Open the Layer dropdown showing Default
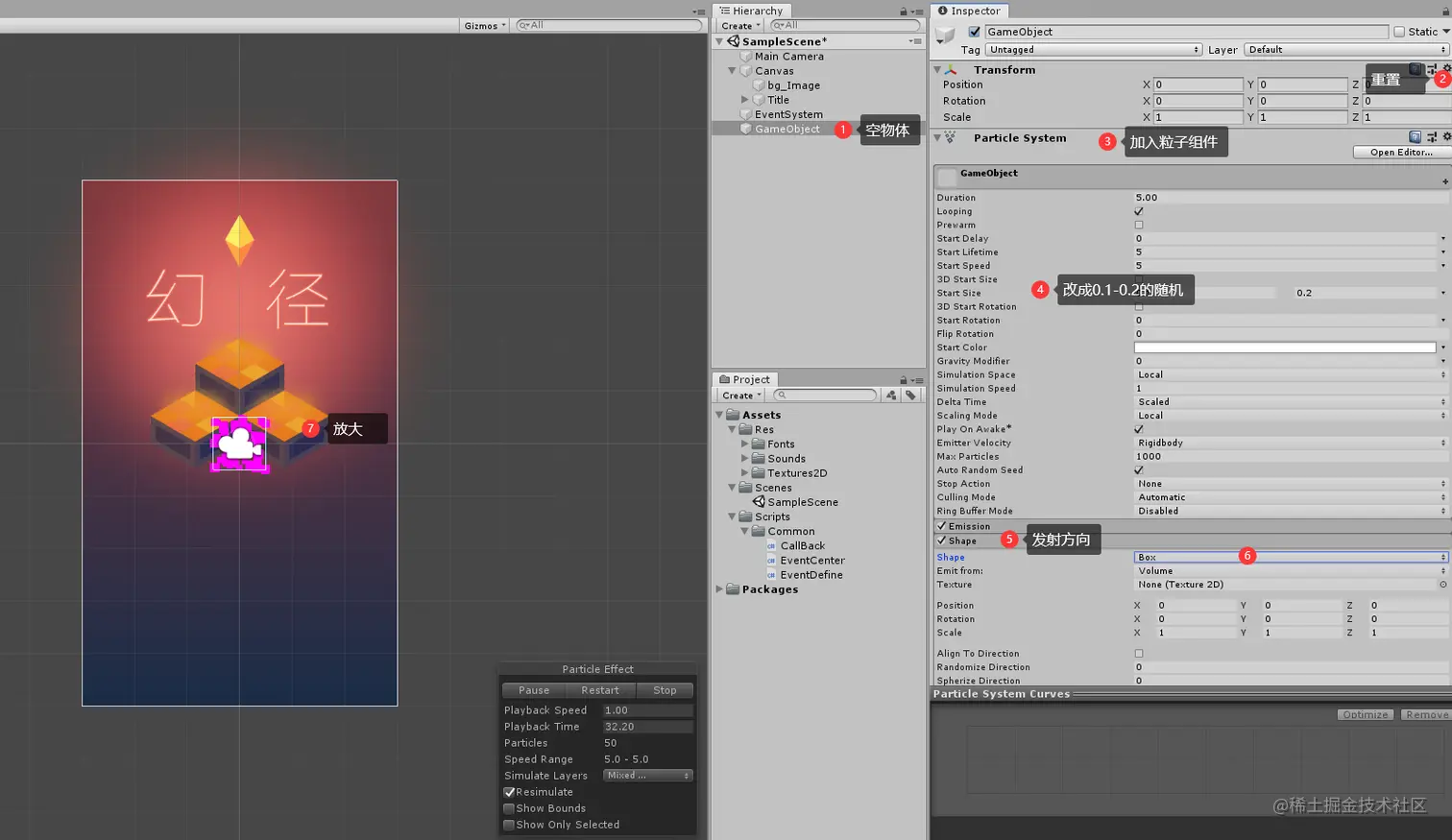The height and width of the screenshot is (840, 1452). click(x=1347, y=50)
